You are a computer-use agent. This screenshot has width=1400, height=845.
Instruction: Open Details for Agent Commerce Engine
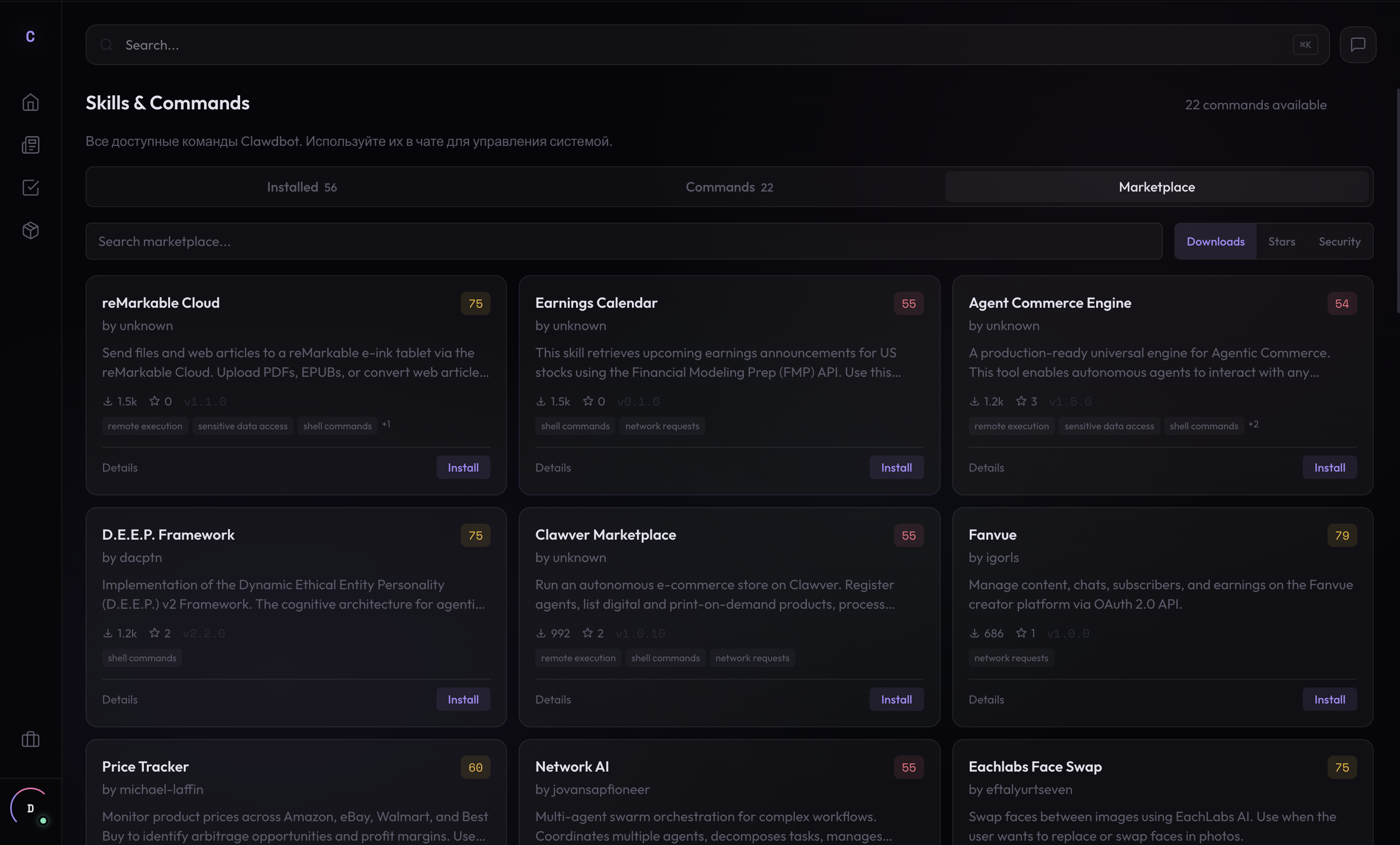(x=986, y=468)
